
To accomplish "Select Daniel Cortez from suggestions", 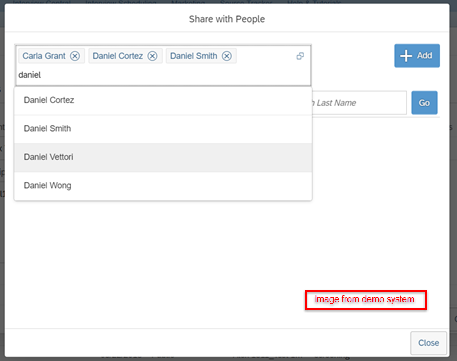I will point(163,100).
